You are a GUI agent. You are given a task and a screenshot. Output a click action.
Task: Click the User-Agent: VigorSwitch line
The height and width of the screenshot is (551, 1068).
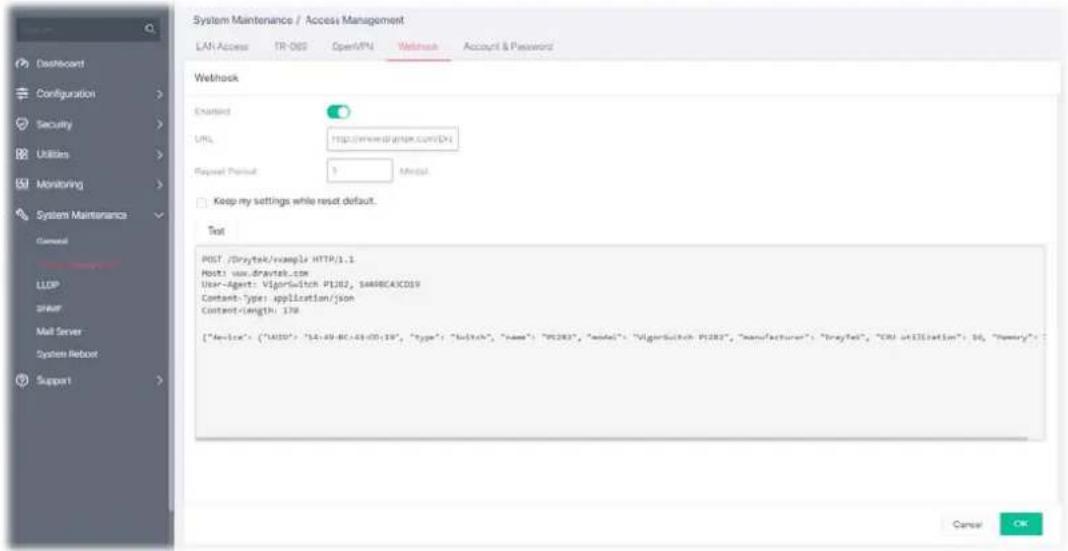coord(311,284)
